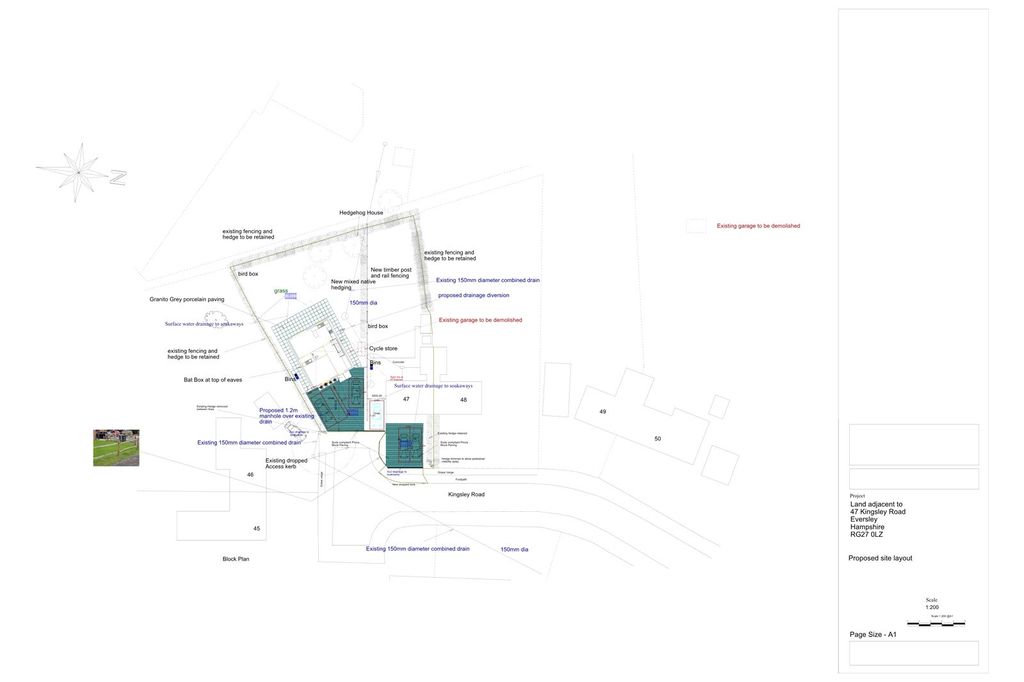
Task: Click plot number 48
Action: [464, 400]
